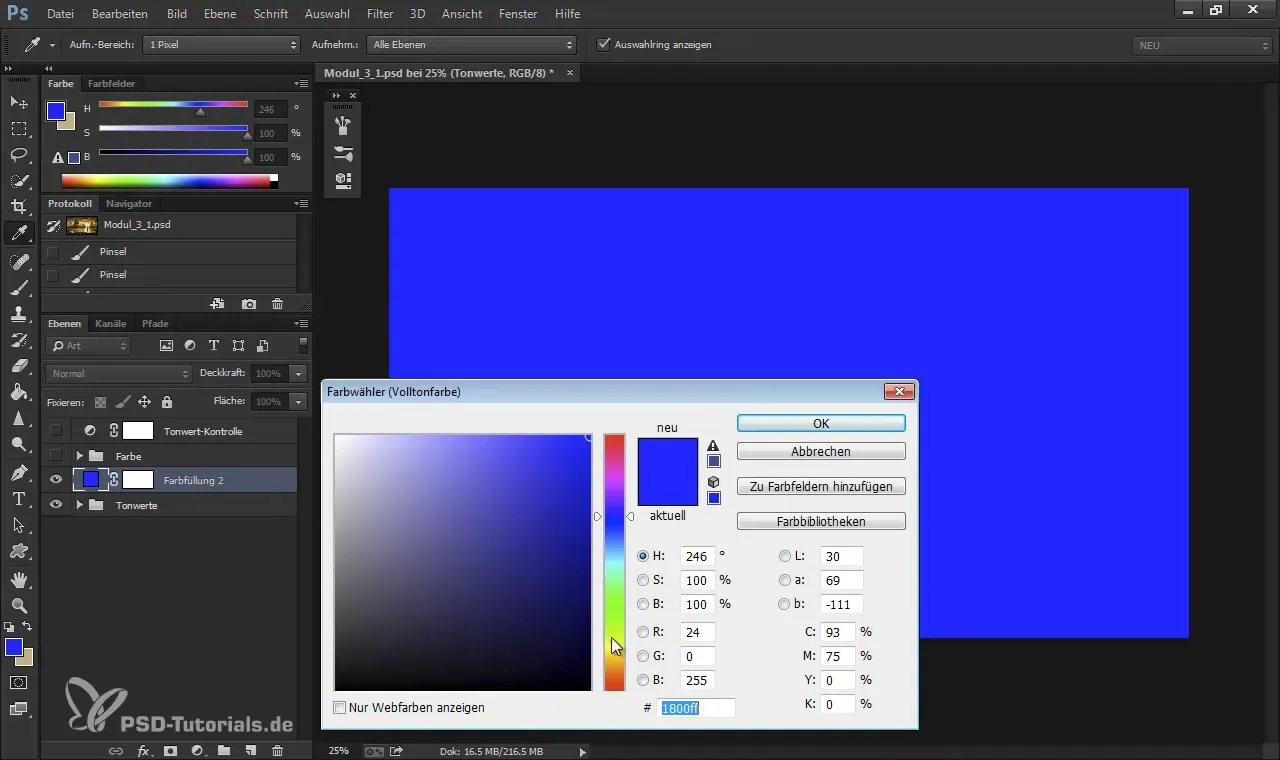Select the G green radio button
The width and height of the screenshot is (1280, 760).
tap(643, 656)
